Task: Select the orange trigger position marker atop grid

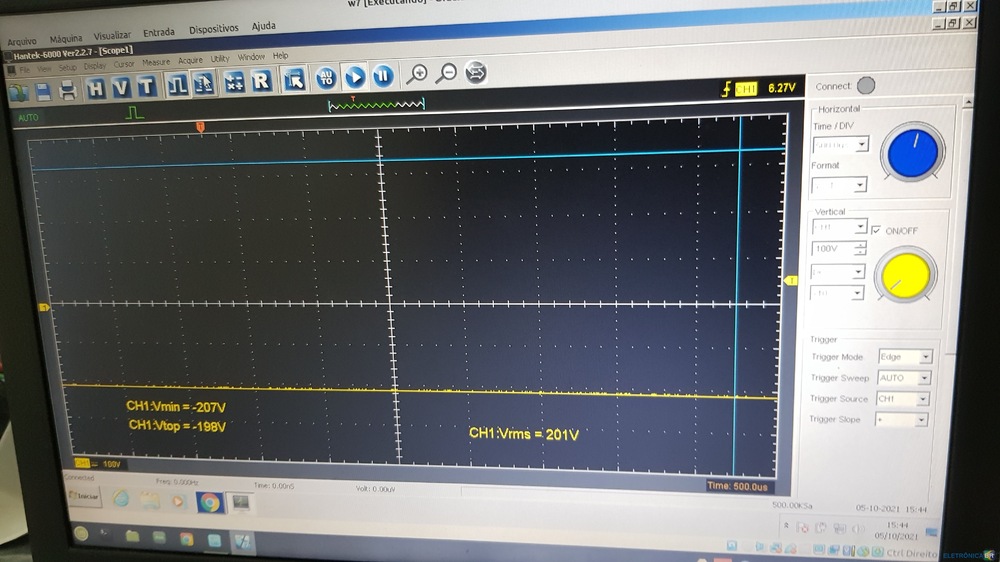Action: pyautogui.click(x=200, y=128)
